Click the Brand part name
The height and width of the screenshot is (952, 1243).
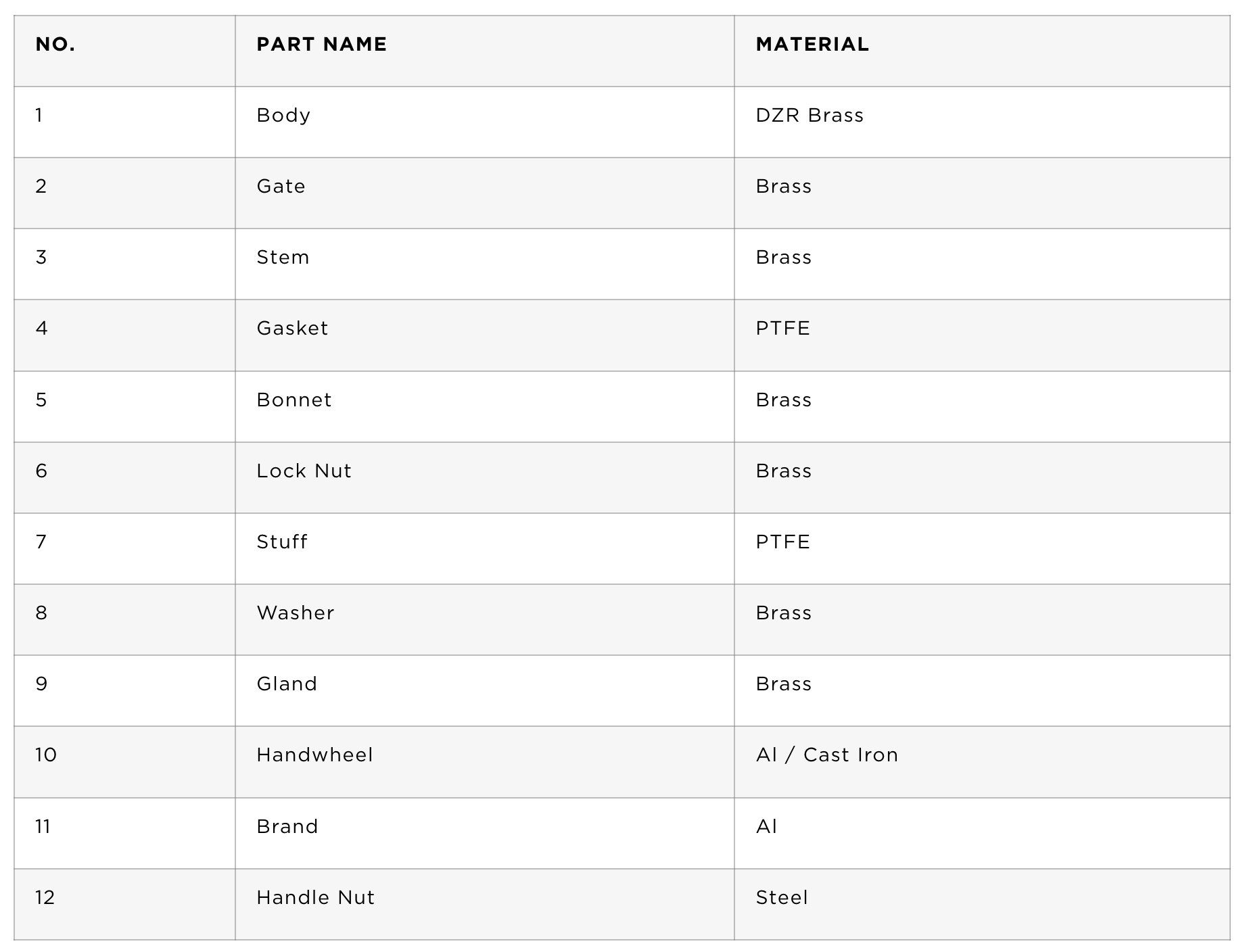[287, 827]
